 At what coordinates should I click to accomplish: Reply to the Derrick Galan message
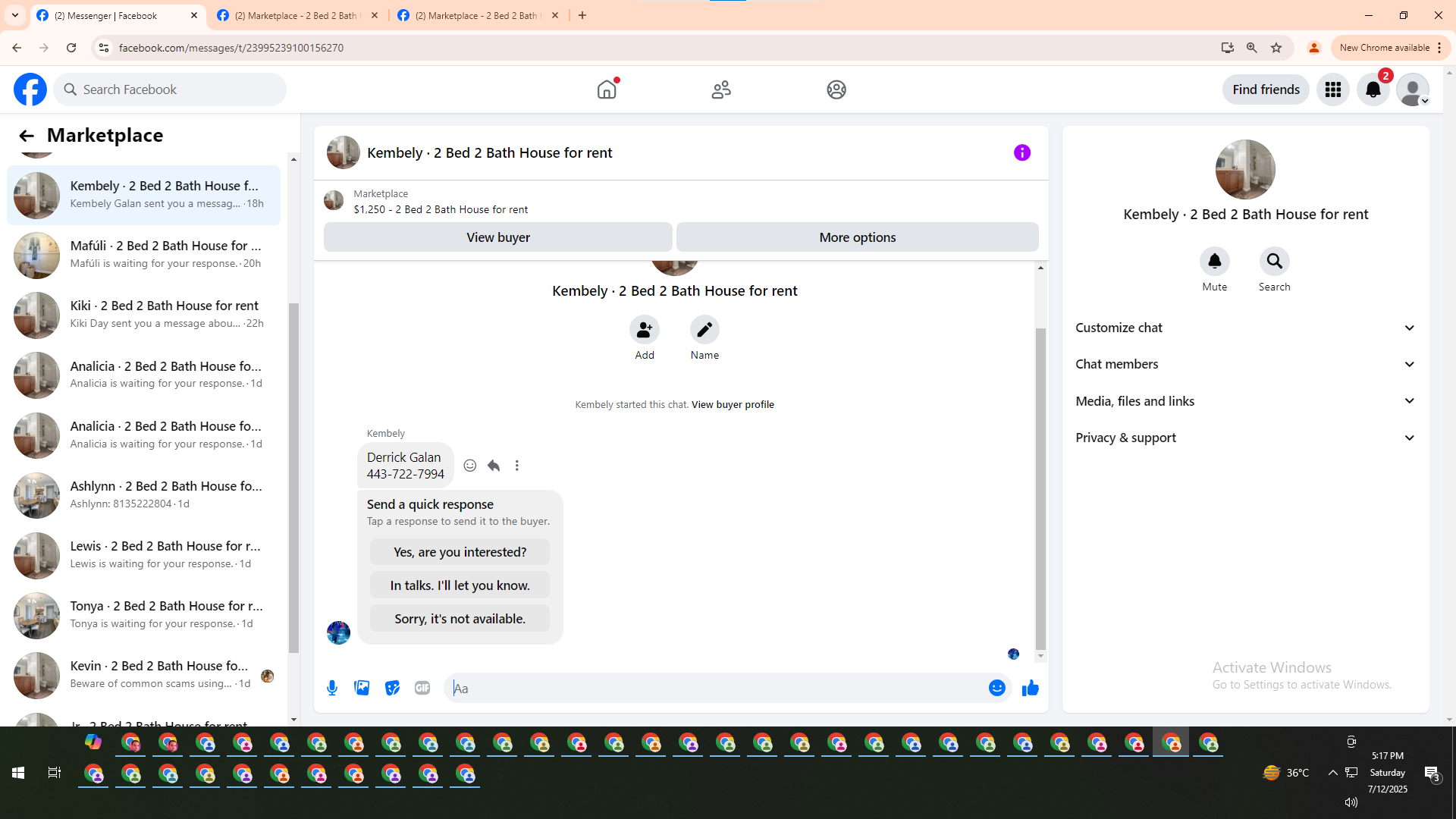(x=494, y=466)
